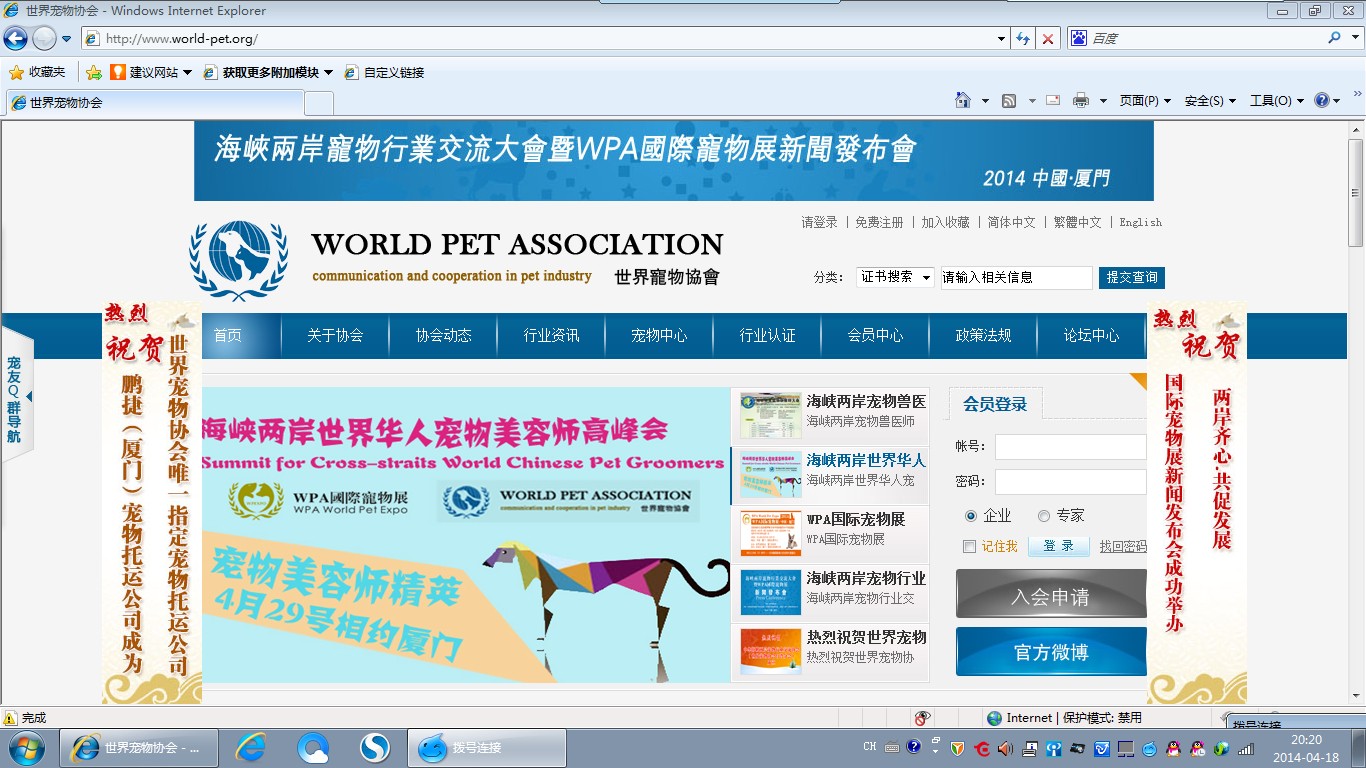Viewport: 1366px width, 768px height.
Task: Open the 页面(P) dropdown menu
Action: [1145, 100]
